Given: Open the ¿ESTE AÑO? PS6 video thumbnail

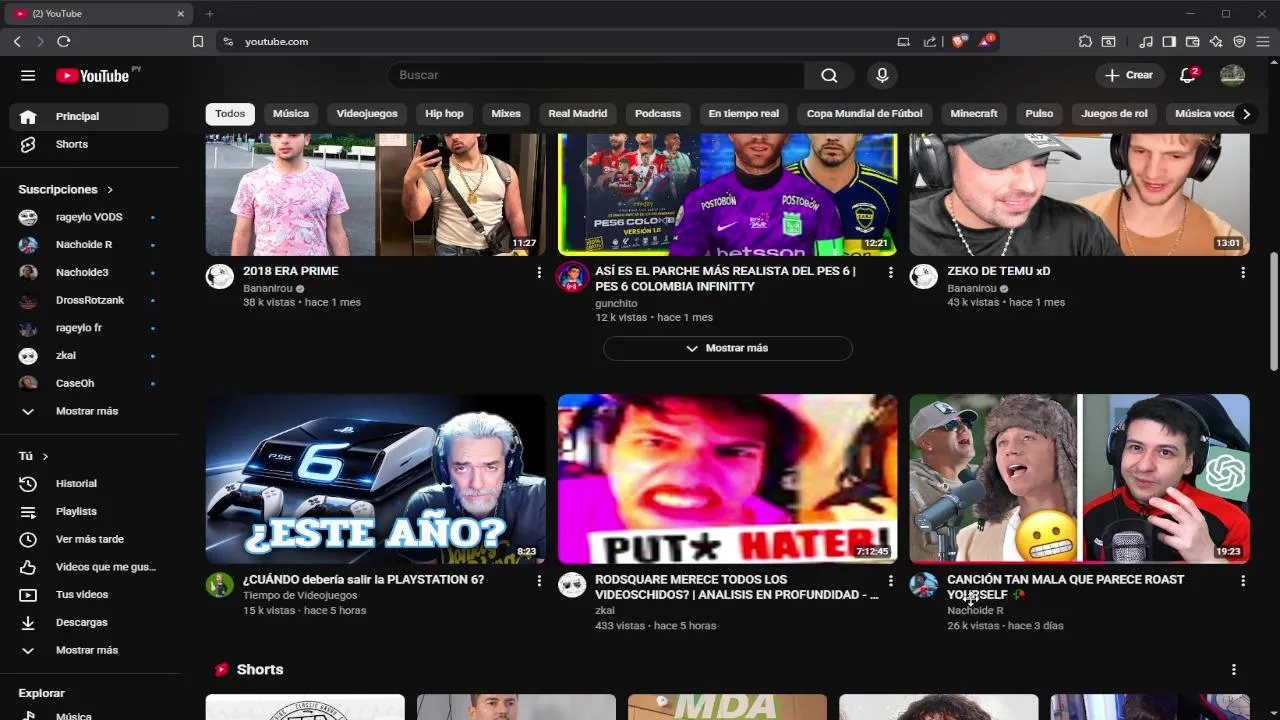Looking at the screenshot, I should [x=376, y=479].
